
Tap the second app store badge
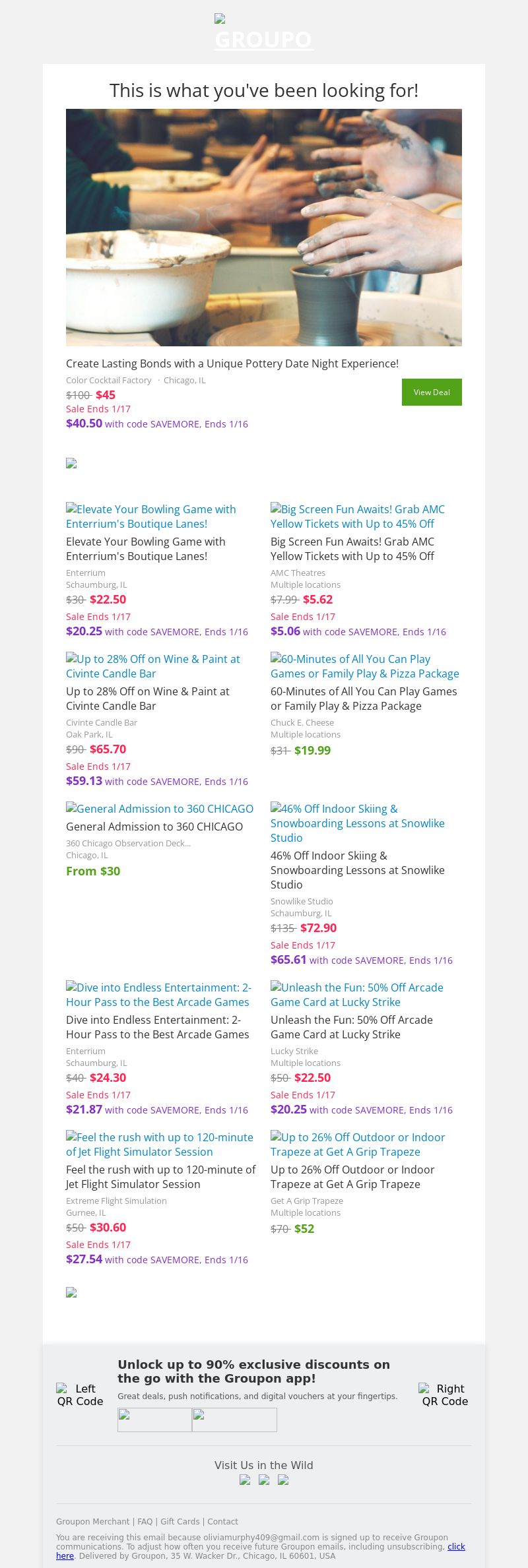pos(234,1420)
